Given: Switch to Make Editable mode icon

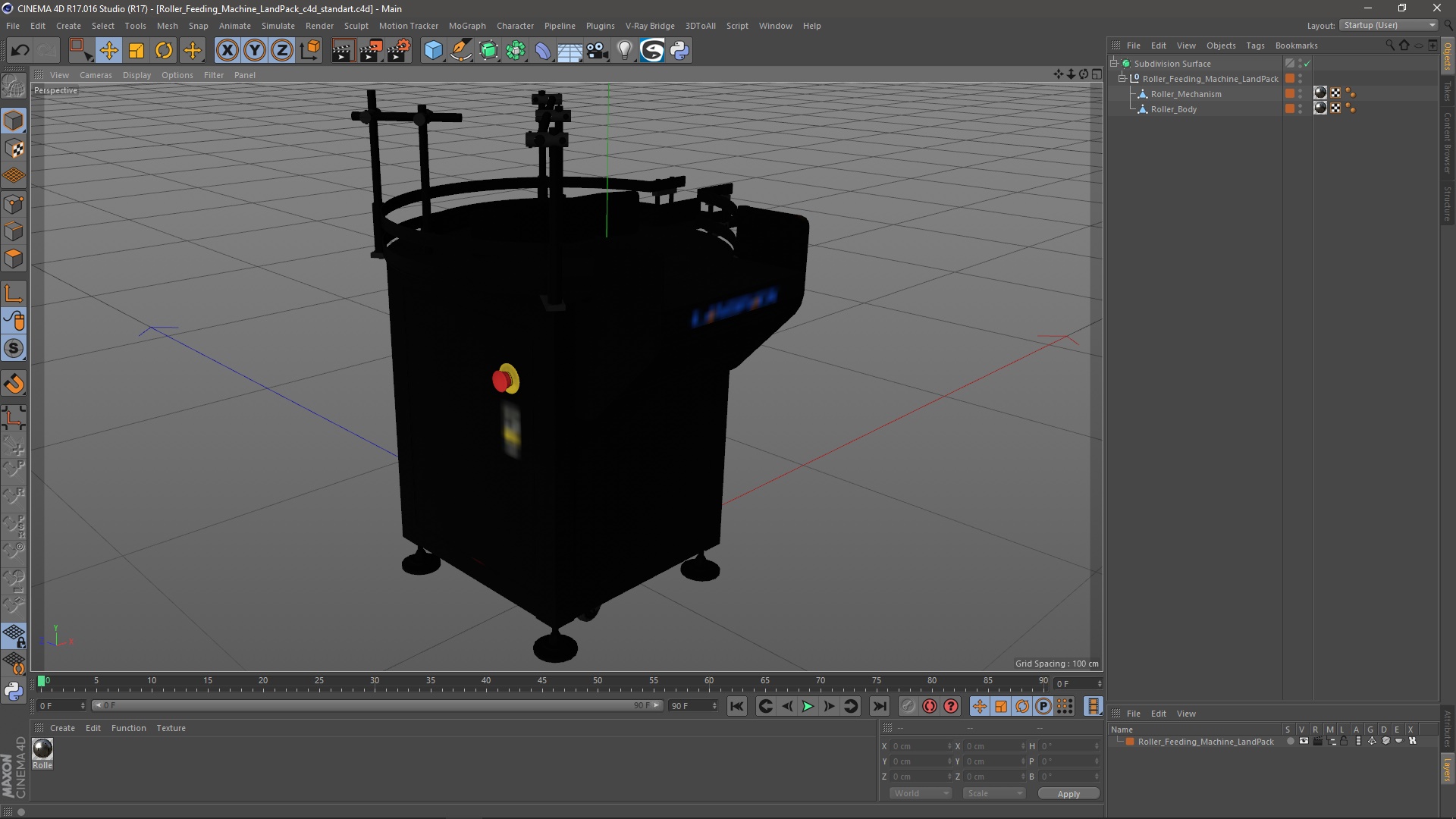Looking at the screenshot, I should click(x=14, y=86).
